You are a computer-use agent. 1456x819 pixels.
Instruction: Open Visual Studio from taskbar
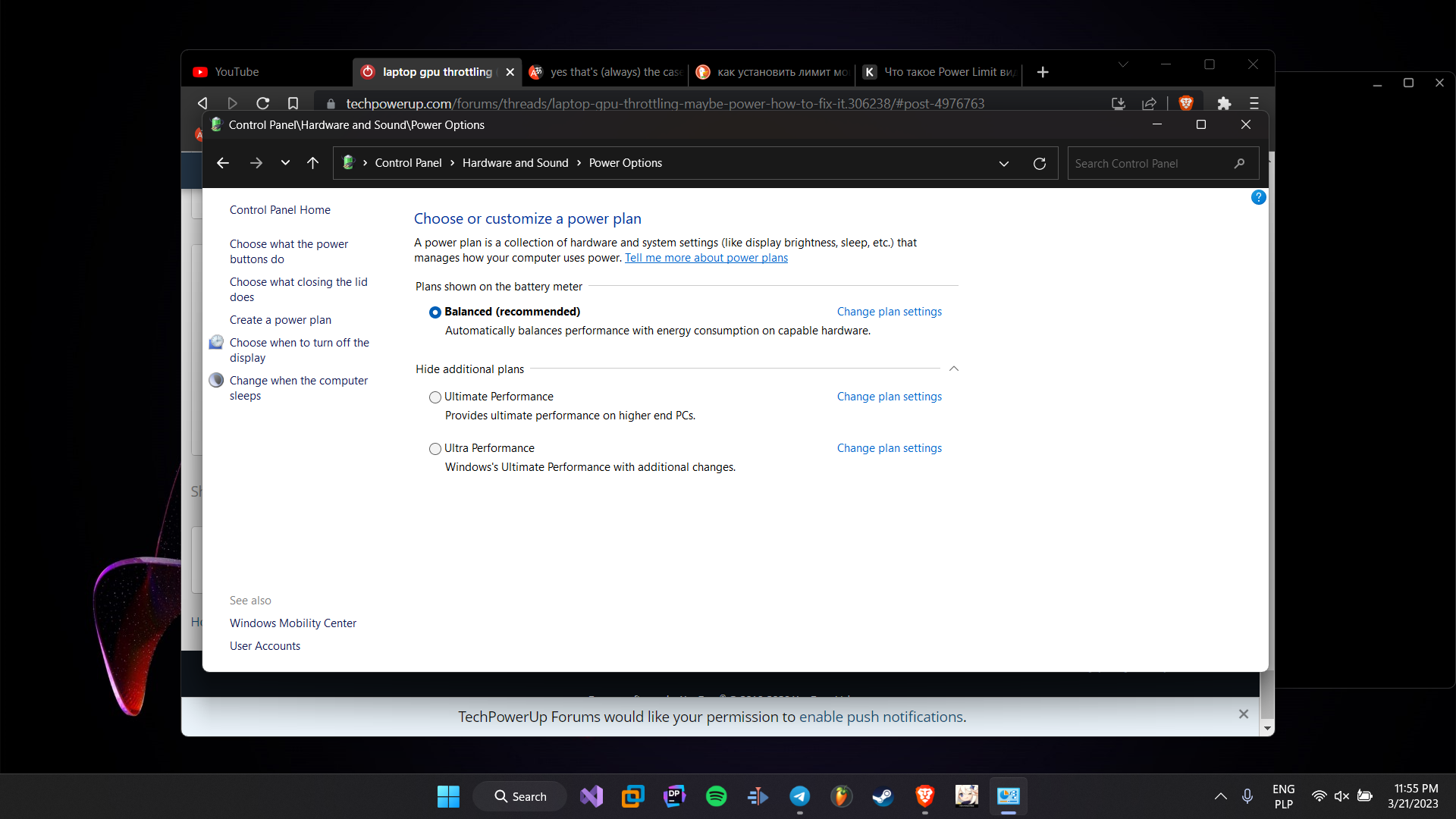(591, 796)
